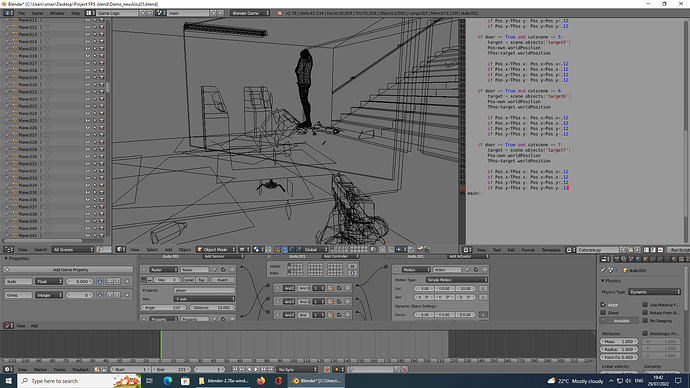Open the Physics Type Dynamic dropdown
Viewport: 690px width, 388px height.
click(654, 292)
